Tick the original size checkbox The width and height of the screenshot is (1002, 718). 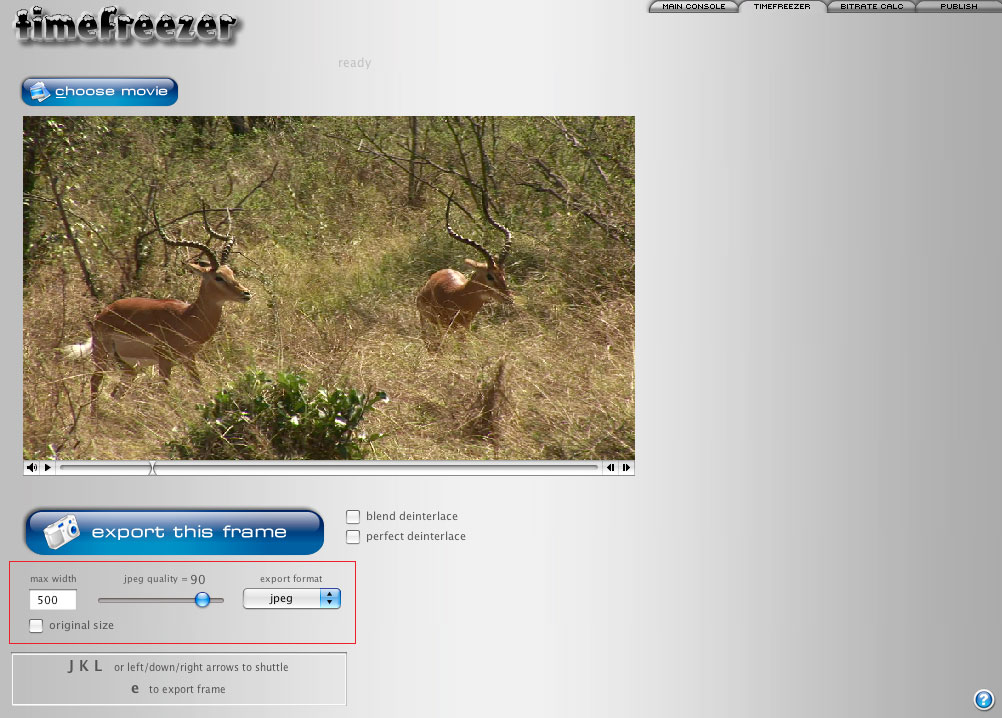pyautogui.click(x=37, y=626)
